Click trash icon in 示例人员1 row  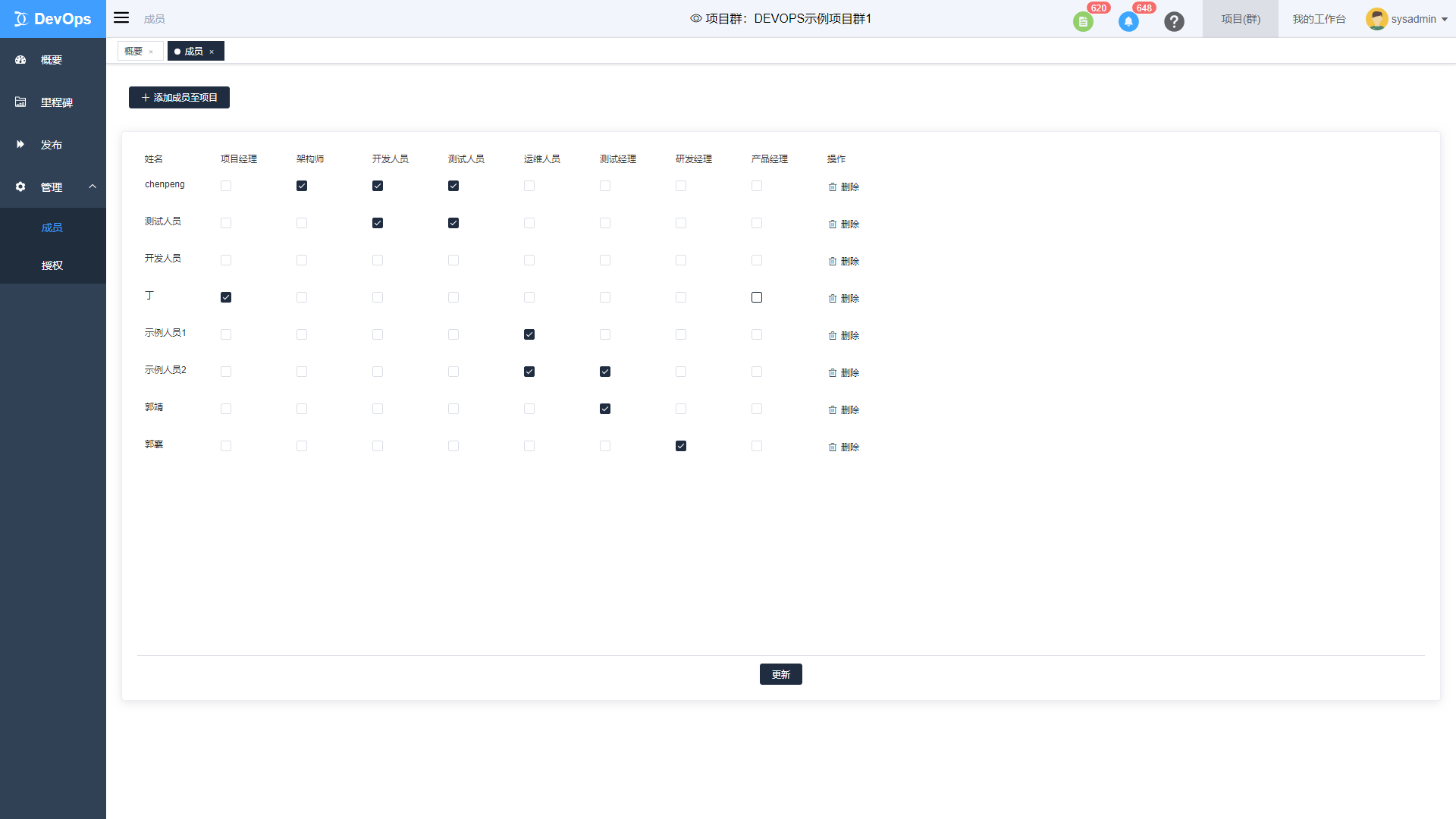(833, 336)
